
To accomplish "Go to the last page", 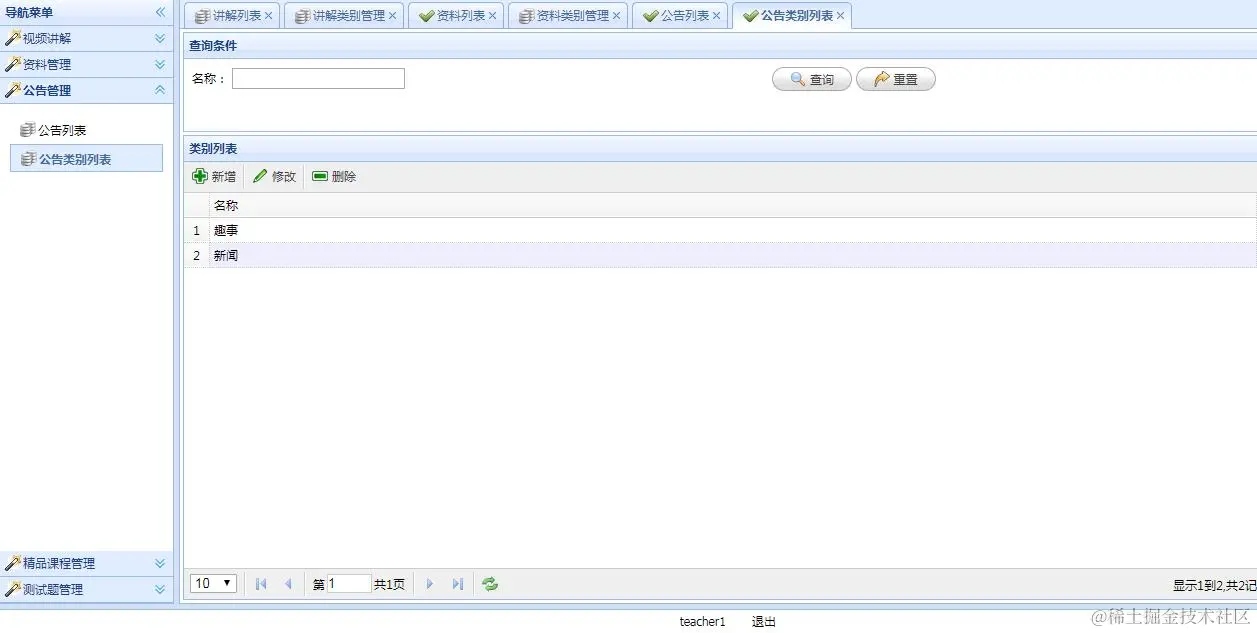I will 457,584.
